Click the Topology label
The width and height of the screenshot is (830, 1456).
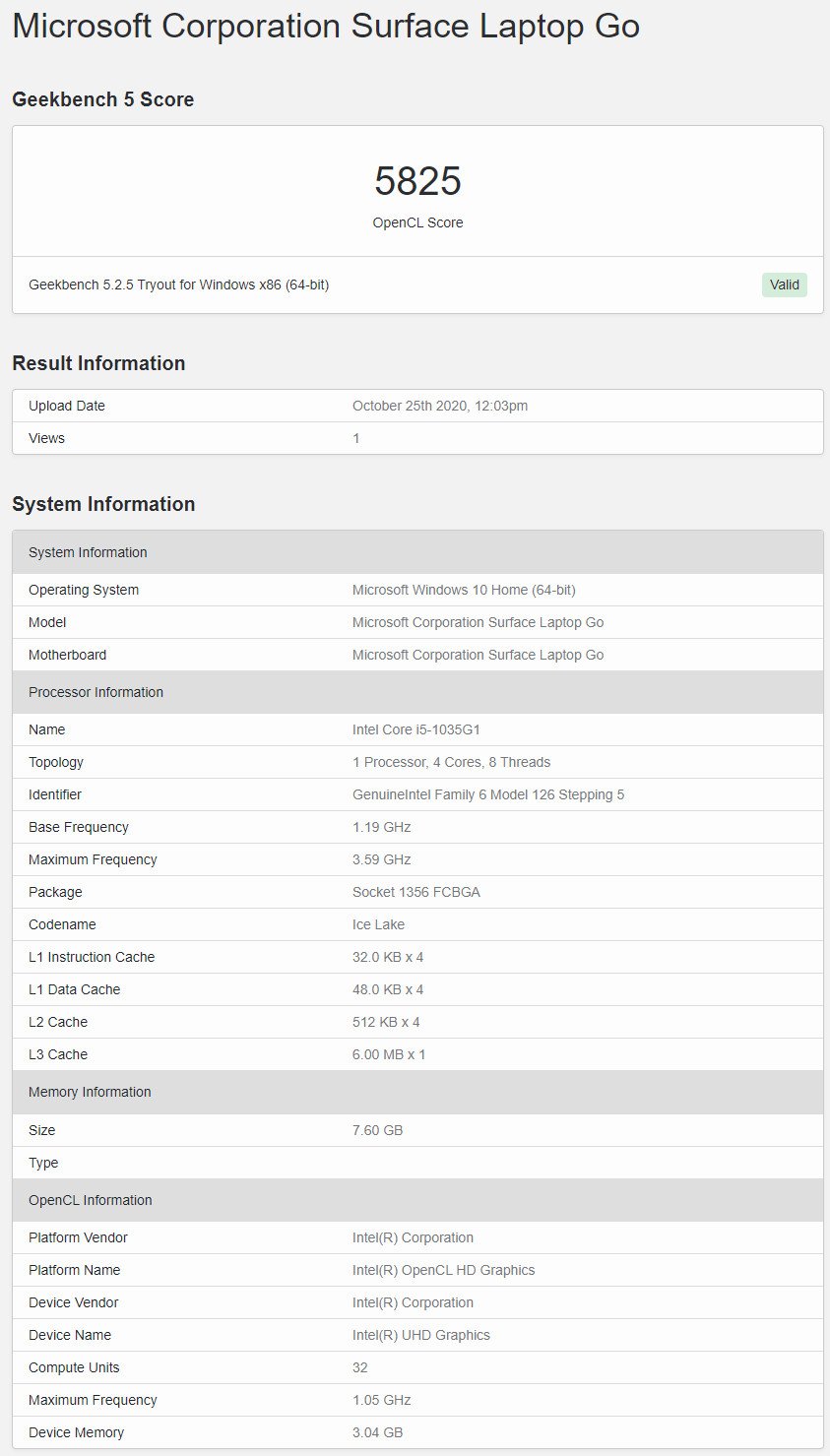[56, 762]
